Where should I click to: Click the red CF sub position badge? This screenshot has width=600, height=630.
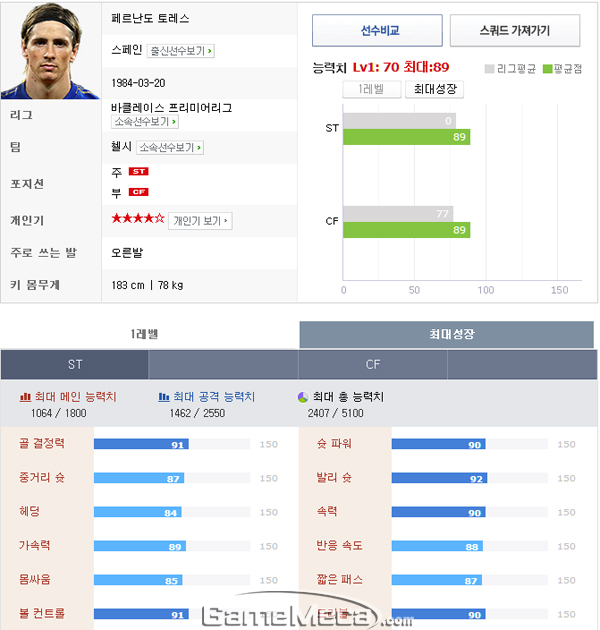click(139, 192)
